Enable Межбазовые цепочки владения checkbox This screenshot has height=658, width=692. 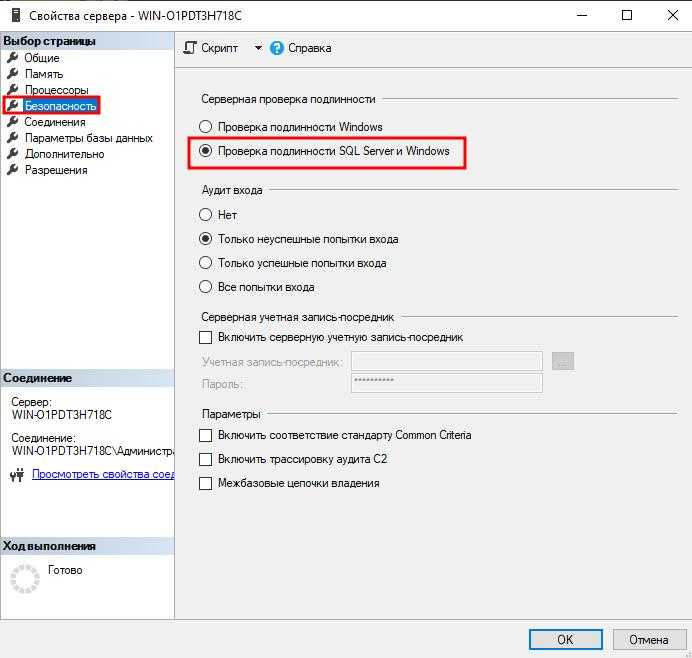(x=205, y=483)
